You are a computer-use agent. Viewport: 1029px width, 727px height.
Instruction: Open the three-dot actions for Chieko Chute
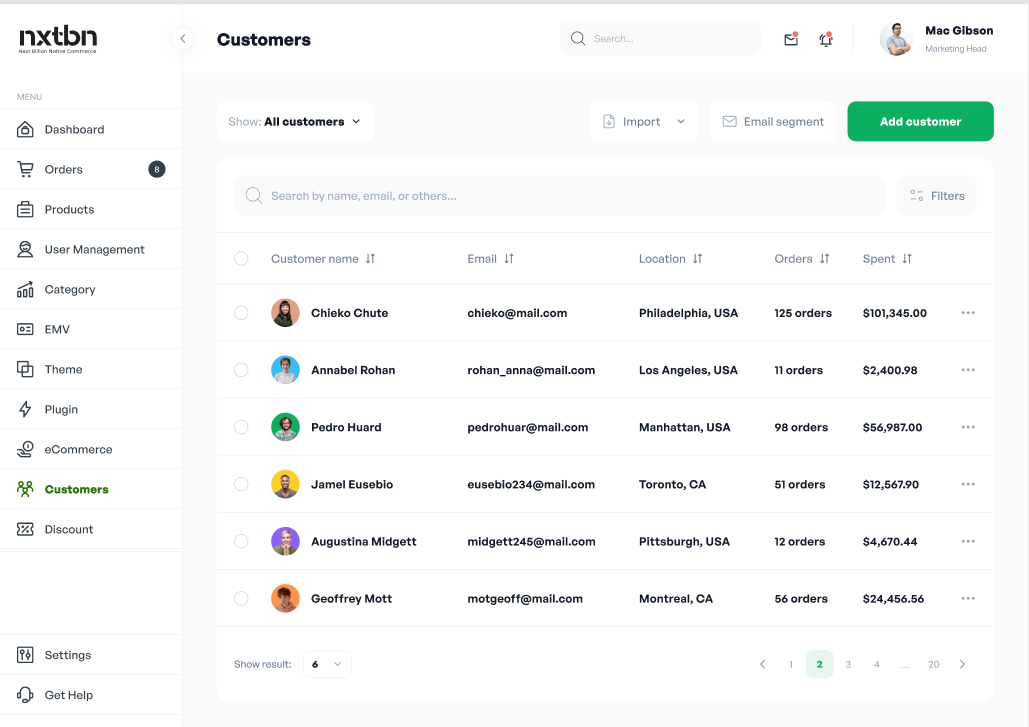967,313
